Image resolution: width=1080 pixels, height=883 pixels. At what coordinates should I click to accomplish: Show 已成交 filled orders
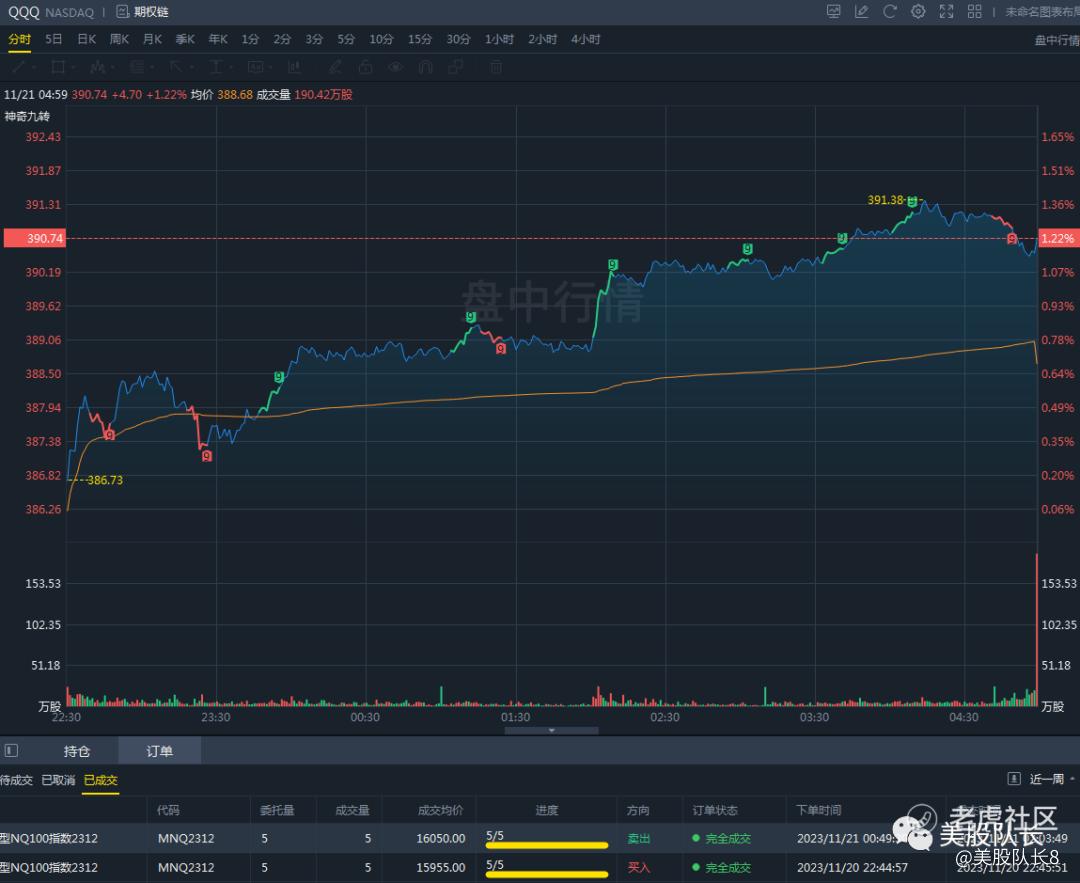coord(101,780)
